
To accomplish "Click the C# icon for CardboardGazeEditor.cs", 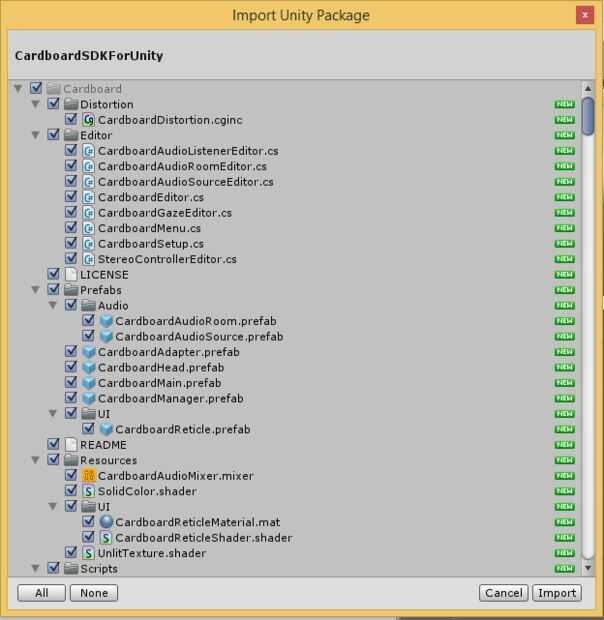I will (x=89, y=212).
